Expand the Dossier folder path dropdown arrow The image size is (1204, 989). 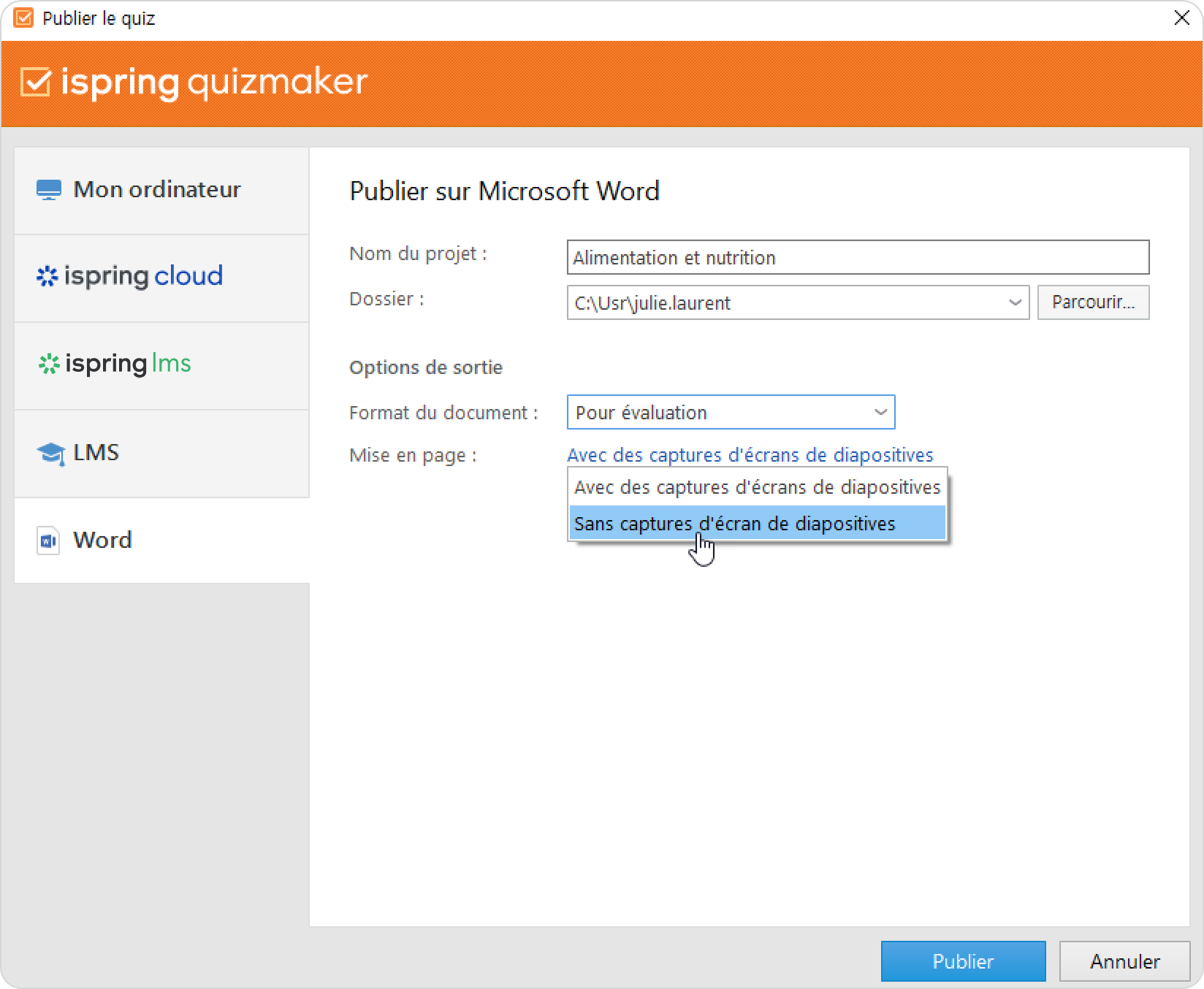[1014, 302]
